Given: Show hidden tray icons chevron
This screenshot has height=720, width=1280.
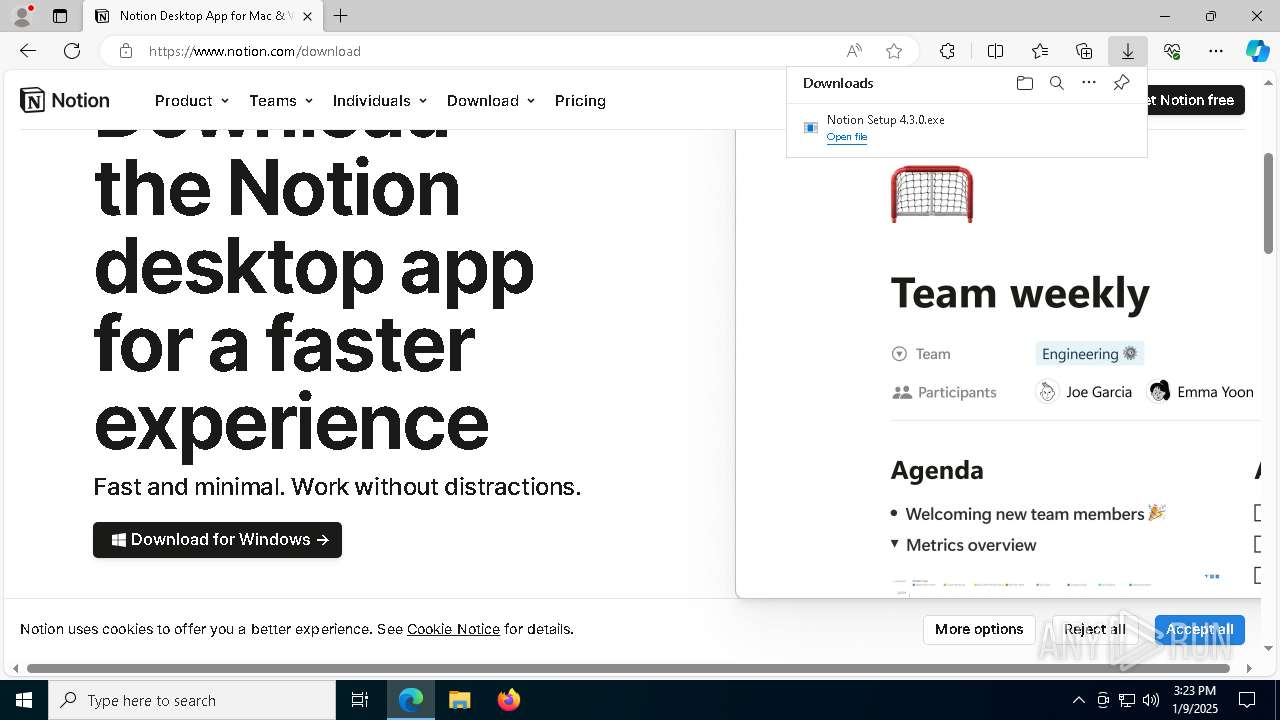Looking at the screenshot, I should 1078,700.
